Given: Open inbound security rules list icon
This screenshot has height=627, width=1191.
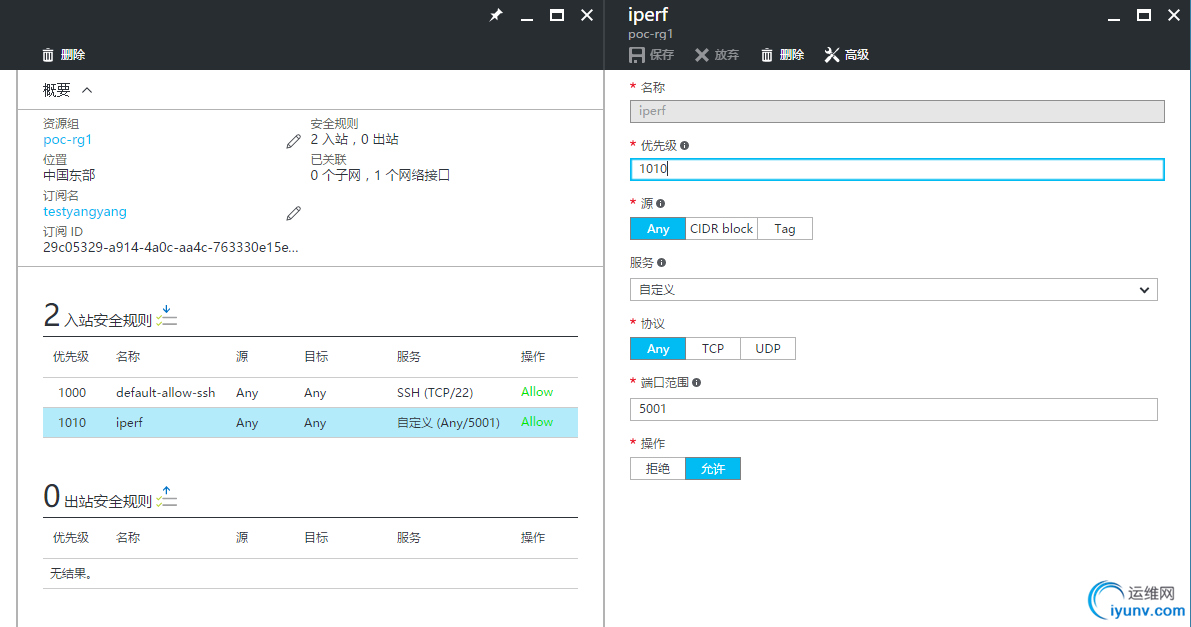Looking at the screenshot, I should coord(166,316).
